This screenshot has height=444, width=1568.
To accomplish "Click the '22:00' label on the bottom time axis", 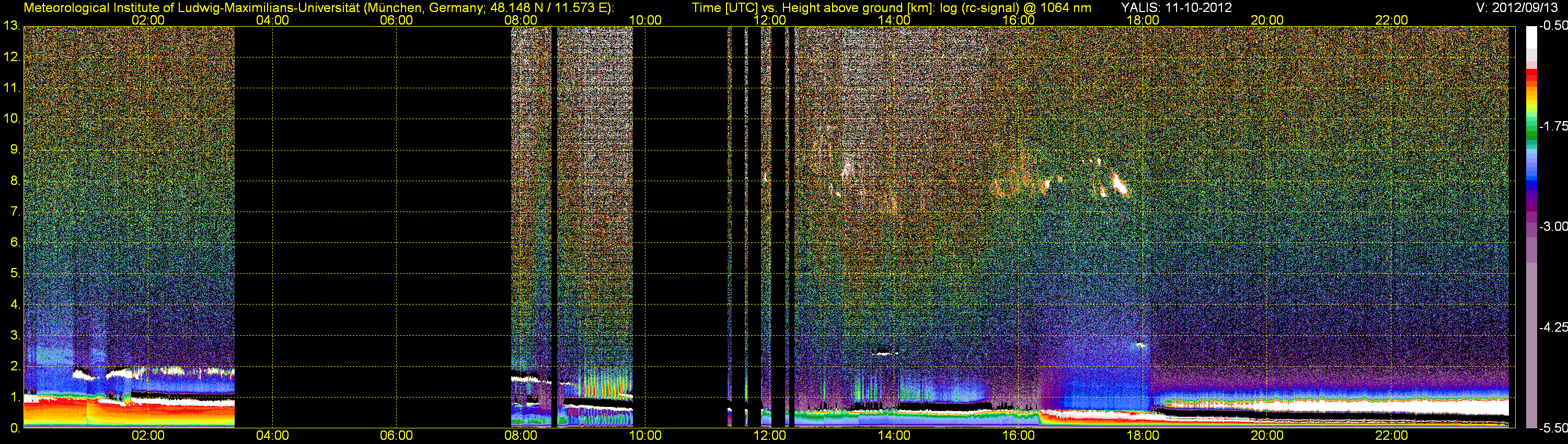I will pos(1391,436).
